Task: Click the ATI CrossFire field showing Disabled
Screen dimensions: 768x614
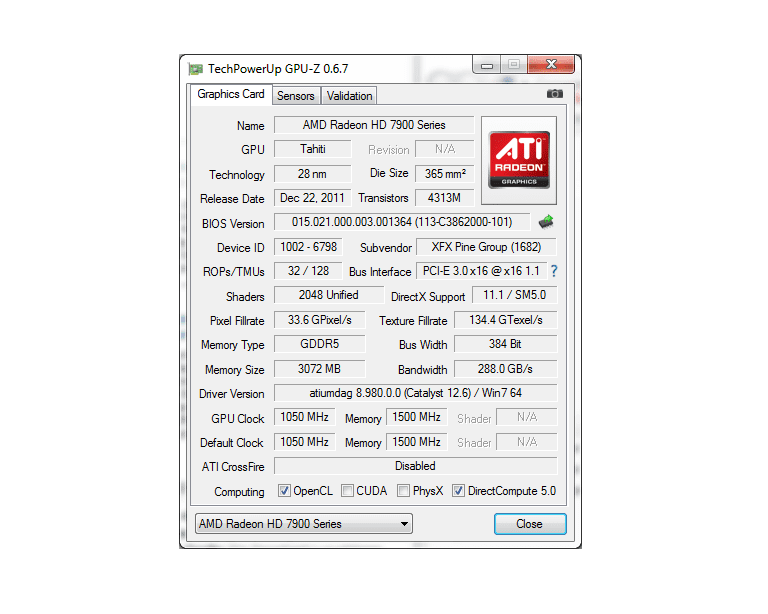Action: click(415, 466)
